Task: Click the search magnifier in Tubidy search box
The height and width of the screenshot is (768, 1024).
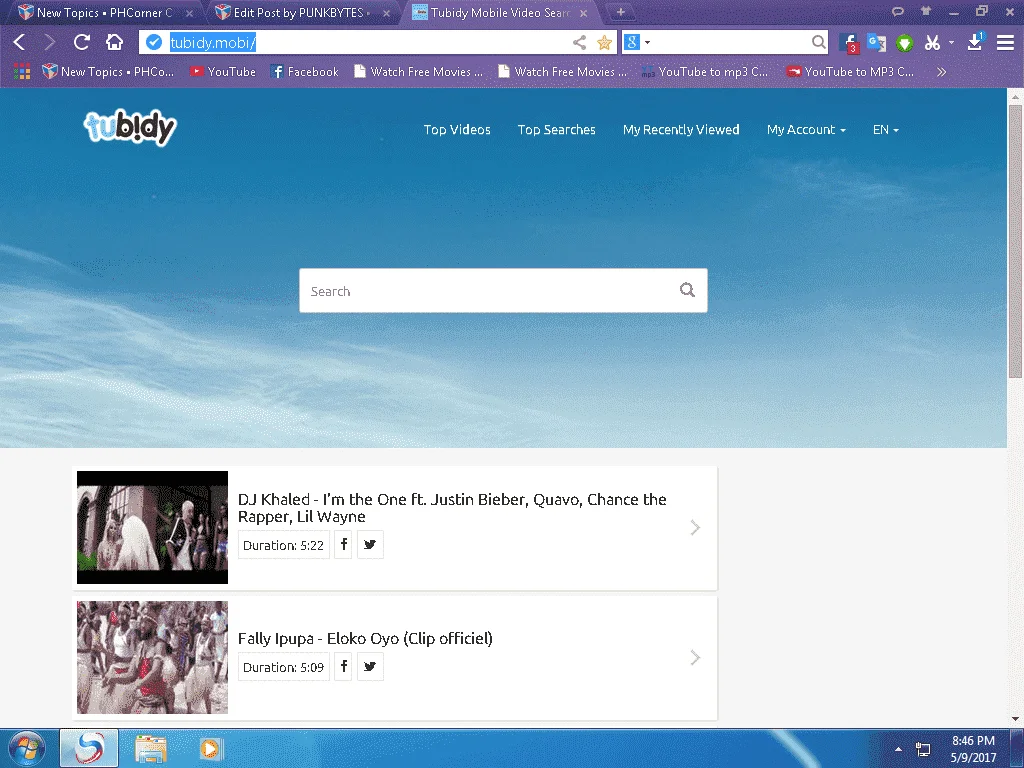Action: click(687, 290)
